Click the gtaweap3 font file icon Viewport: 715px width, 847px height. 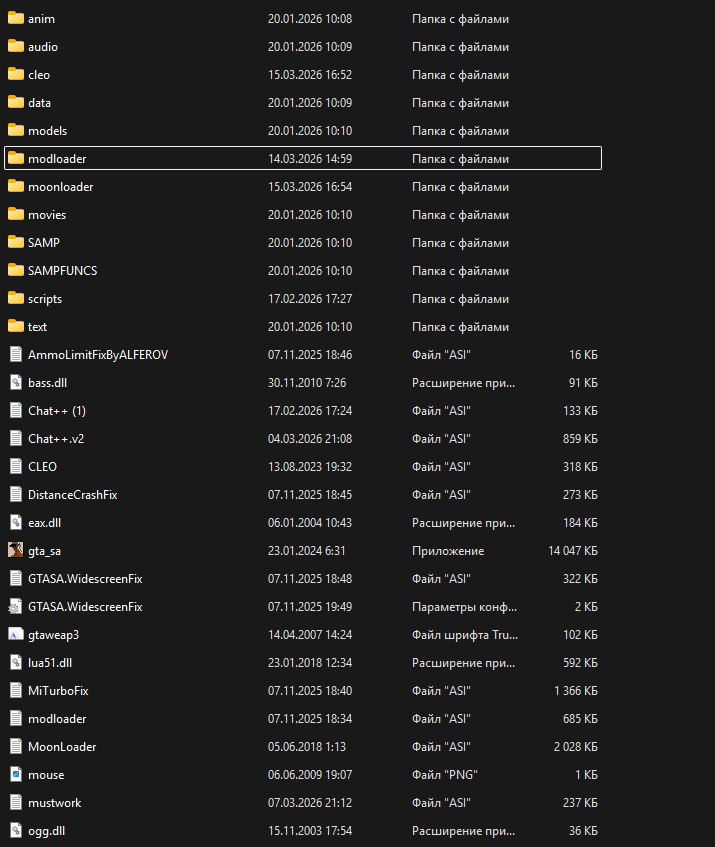point(15,635)
